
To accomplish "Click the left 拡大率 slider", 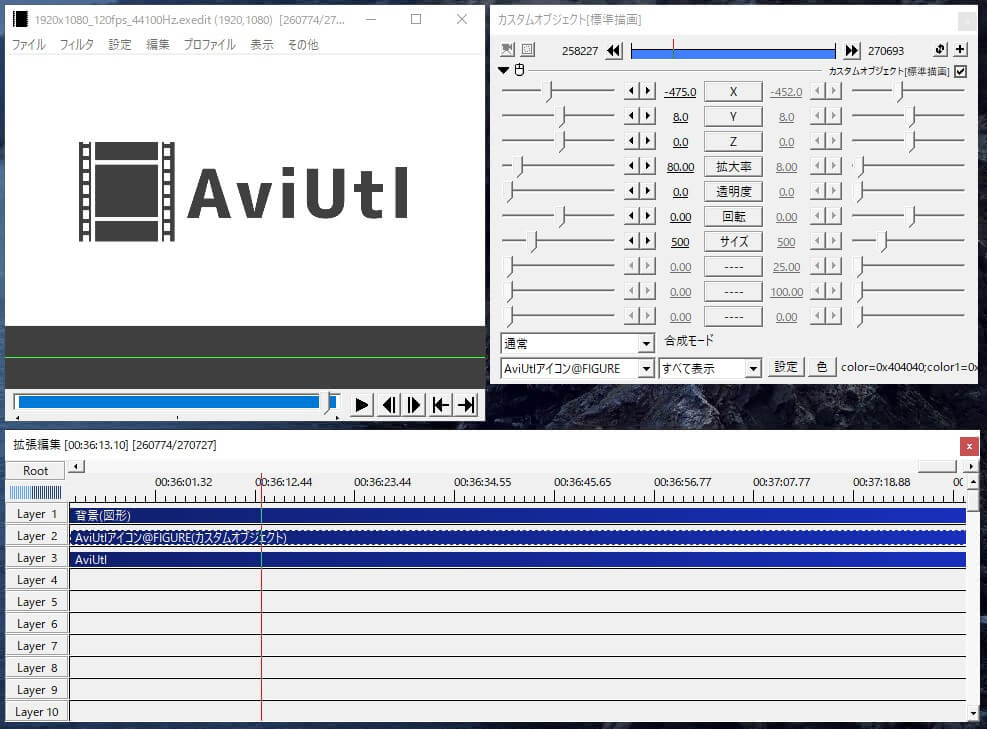I will pos(558,166).
